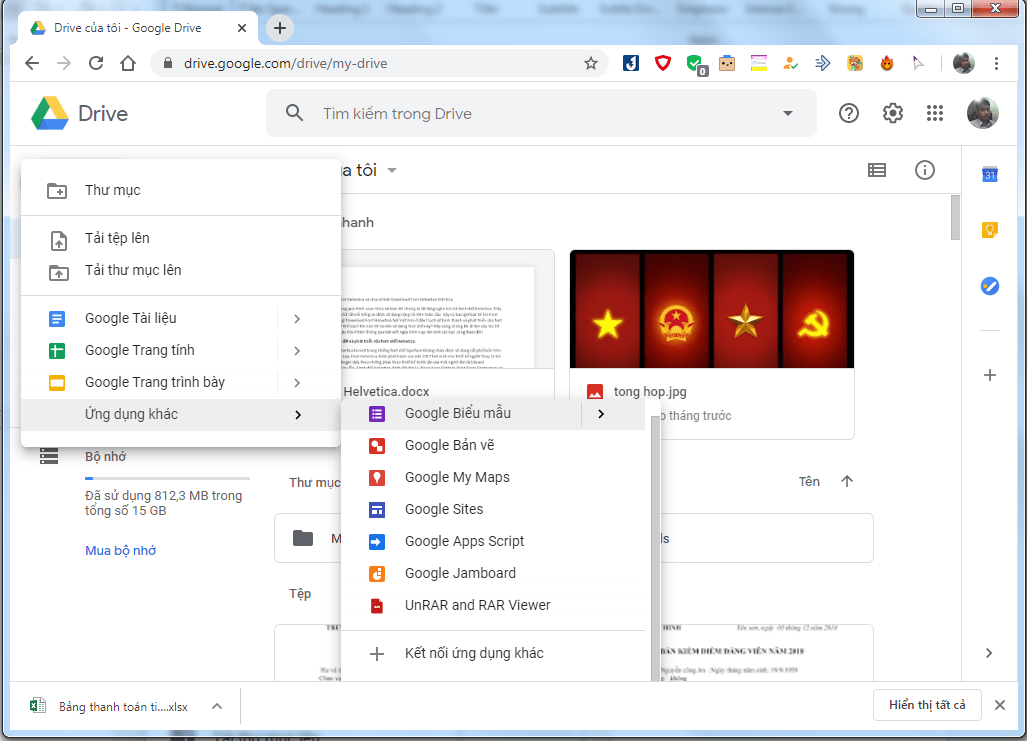
Task: Expand the side panel chevron
Action: [989, 653]
